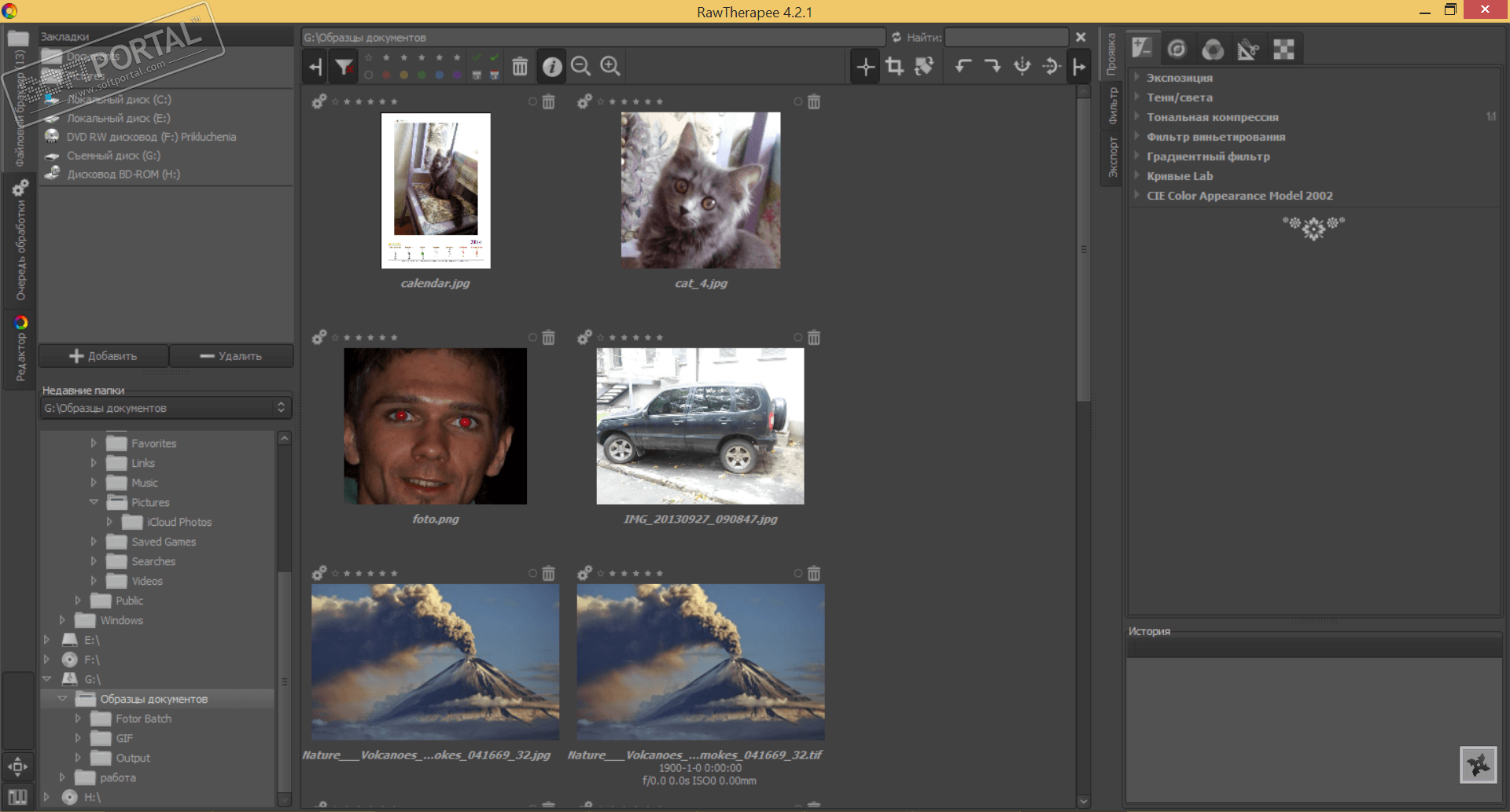Refresh the folder path with reload icon
Image resolution: width=1510 pixels, height=812 pixels.
click(x=897, y=37)
